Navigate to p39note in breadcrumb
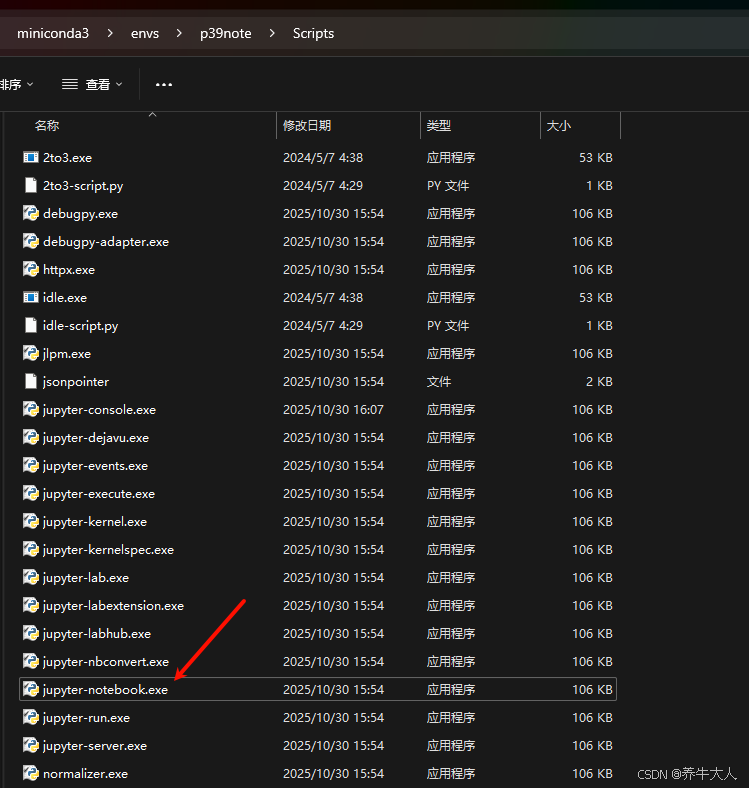Viewport: 749px width, 788px height. (x=226, y=33)
